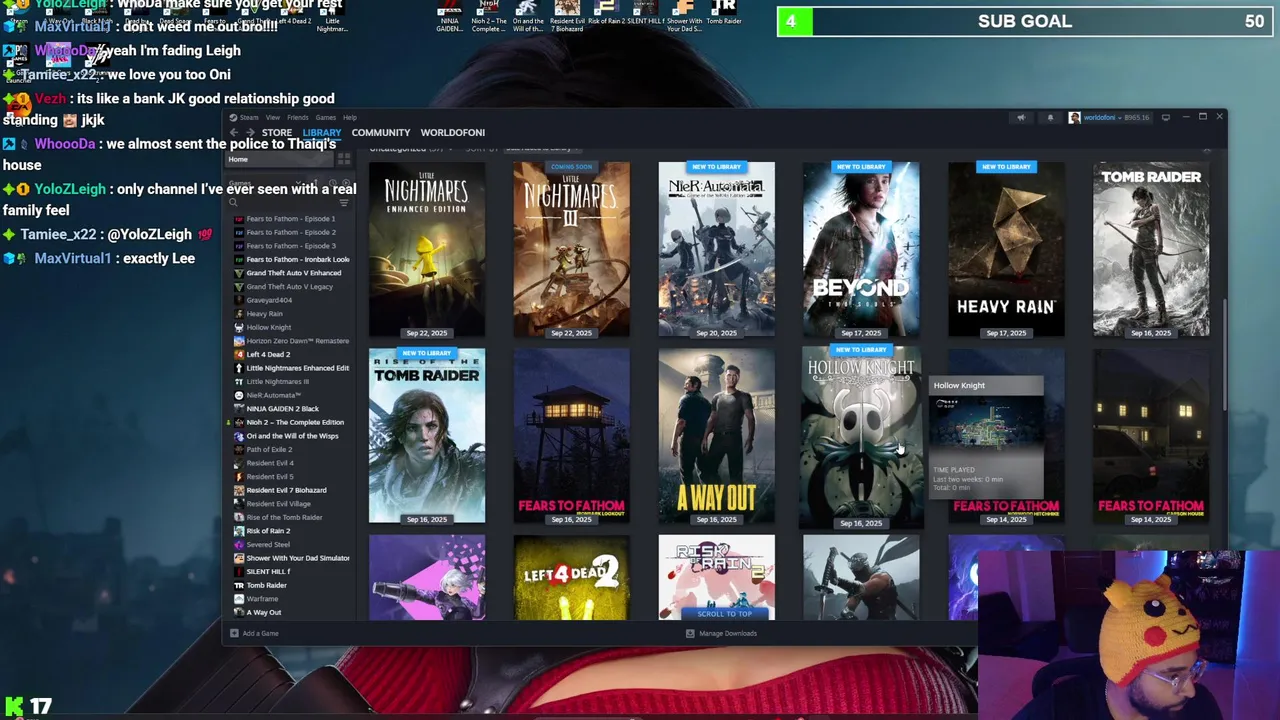The height and width of the screenshot is (720, 1280).
Task: Select Severed Steel in sidebar
Action: (x=268, y=544)
